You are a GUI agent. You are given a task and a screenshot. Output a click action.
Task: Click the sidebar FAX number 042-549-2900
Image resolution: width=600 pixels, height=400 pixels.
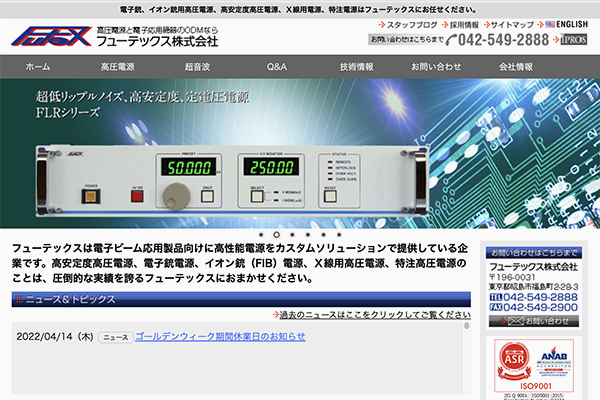(540, 307)
